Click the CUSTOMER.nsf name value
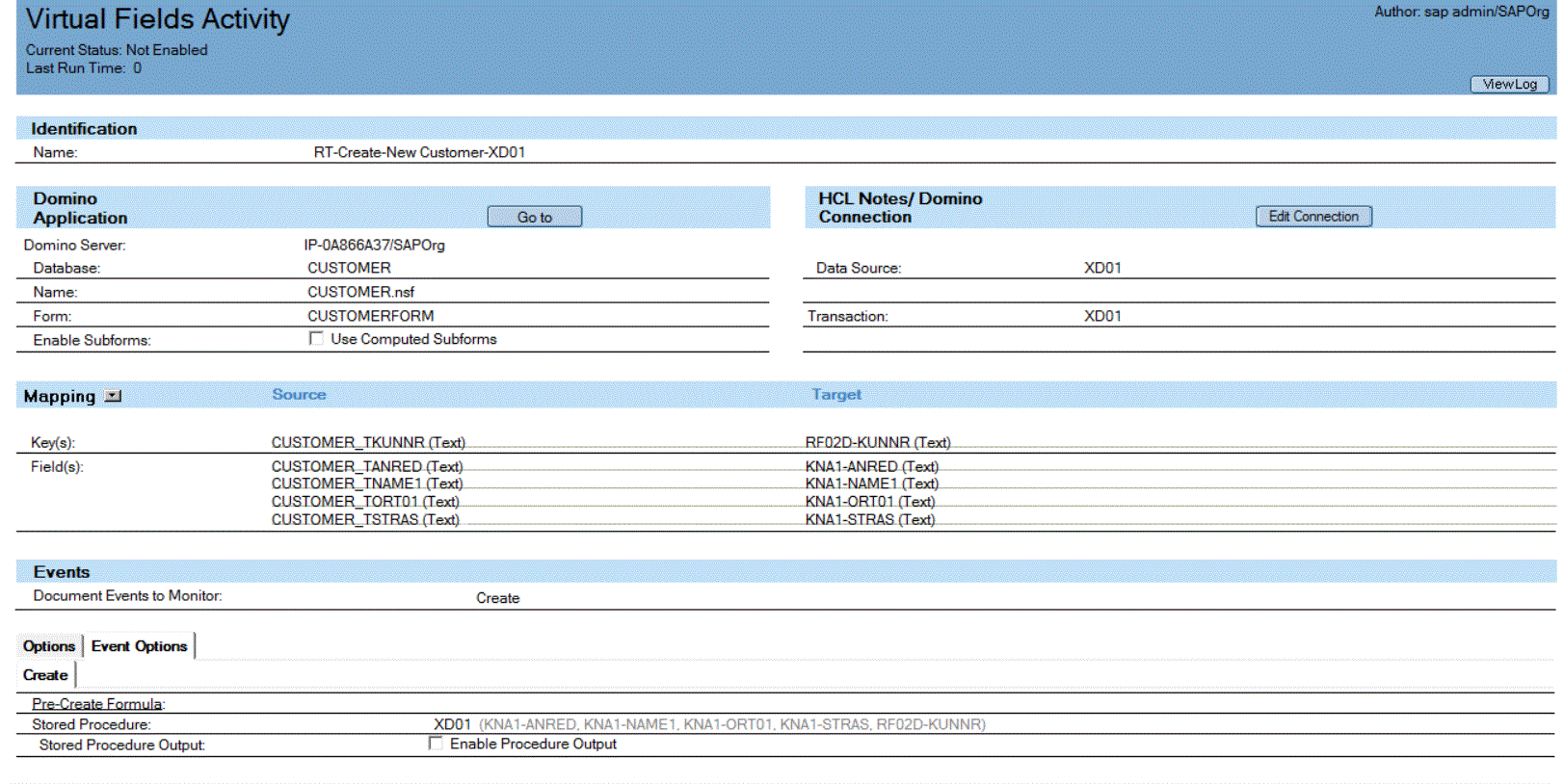 (360, 292)
